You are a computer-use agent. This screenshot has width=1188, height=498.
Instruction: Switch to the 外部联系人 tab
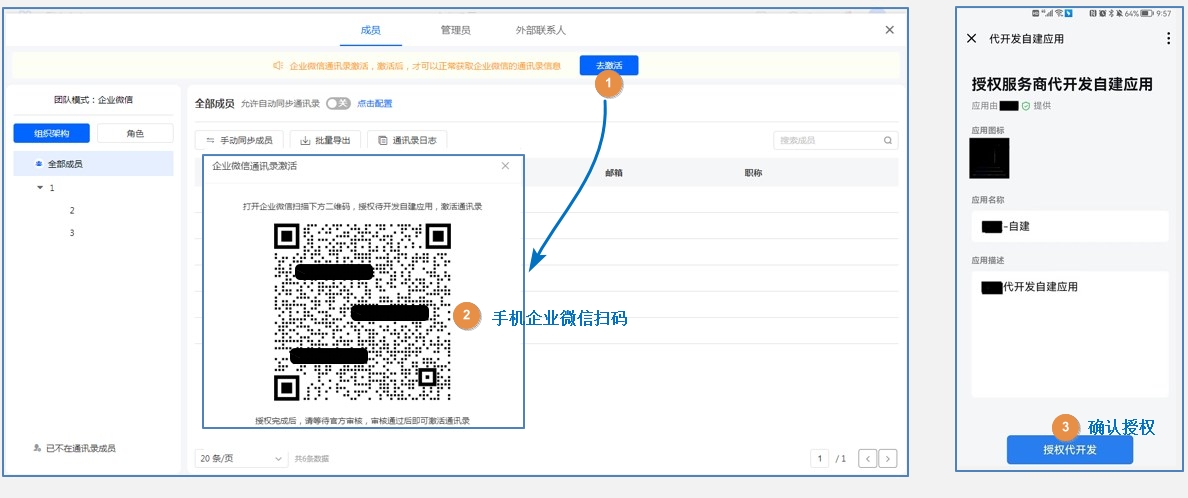541,30
